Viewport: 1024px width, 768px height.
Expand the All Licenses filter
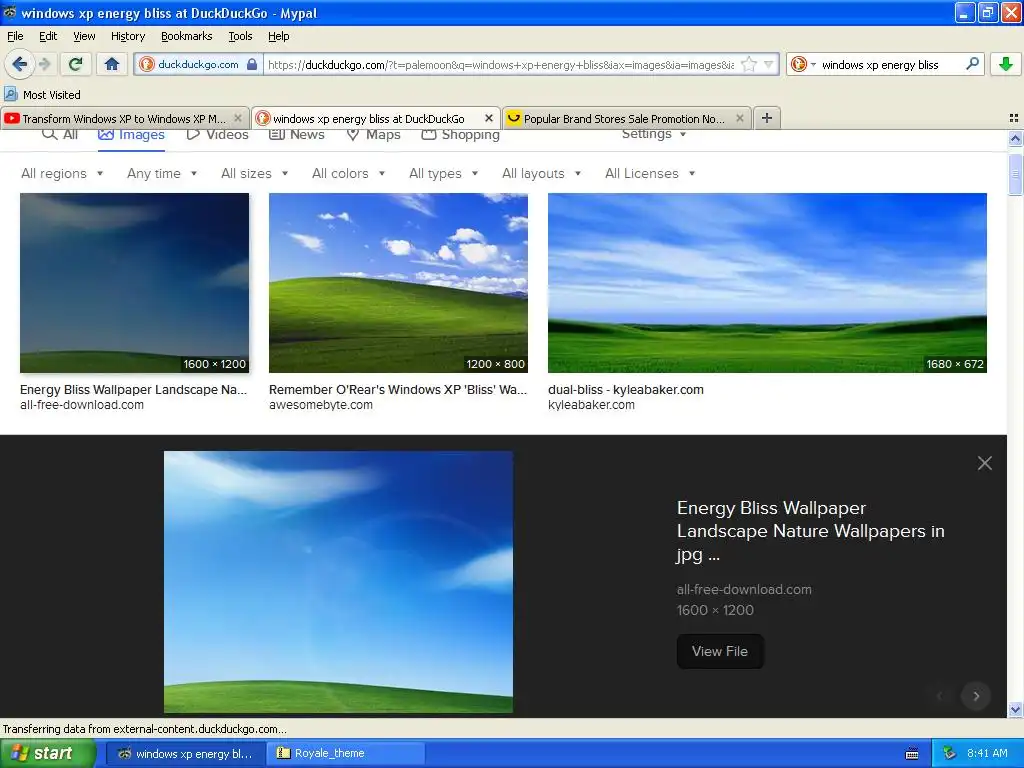(650, 173)
